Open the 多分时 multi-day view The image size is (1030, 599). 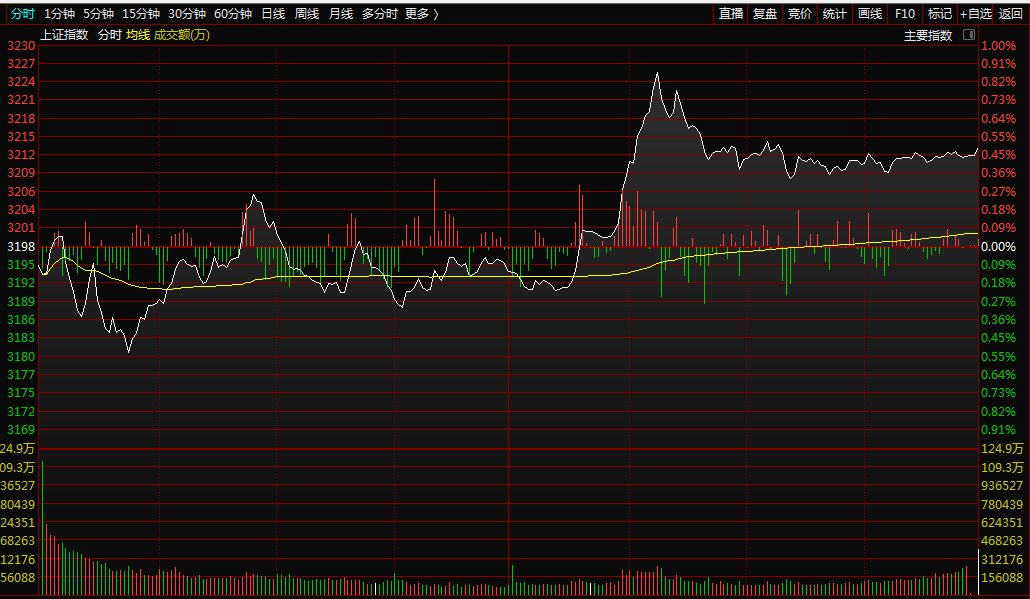[x=379, y=14]
